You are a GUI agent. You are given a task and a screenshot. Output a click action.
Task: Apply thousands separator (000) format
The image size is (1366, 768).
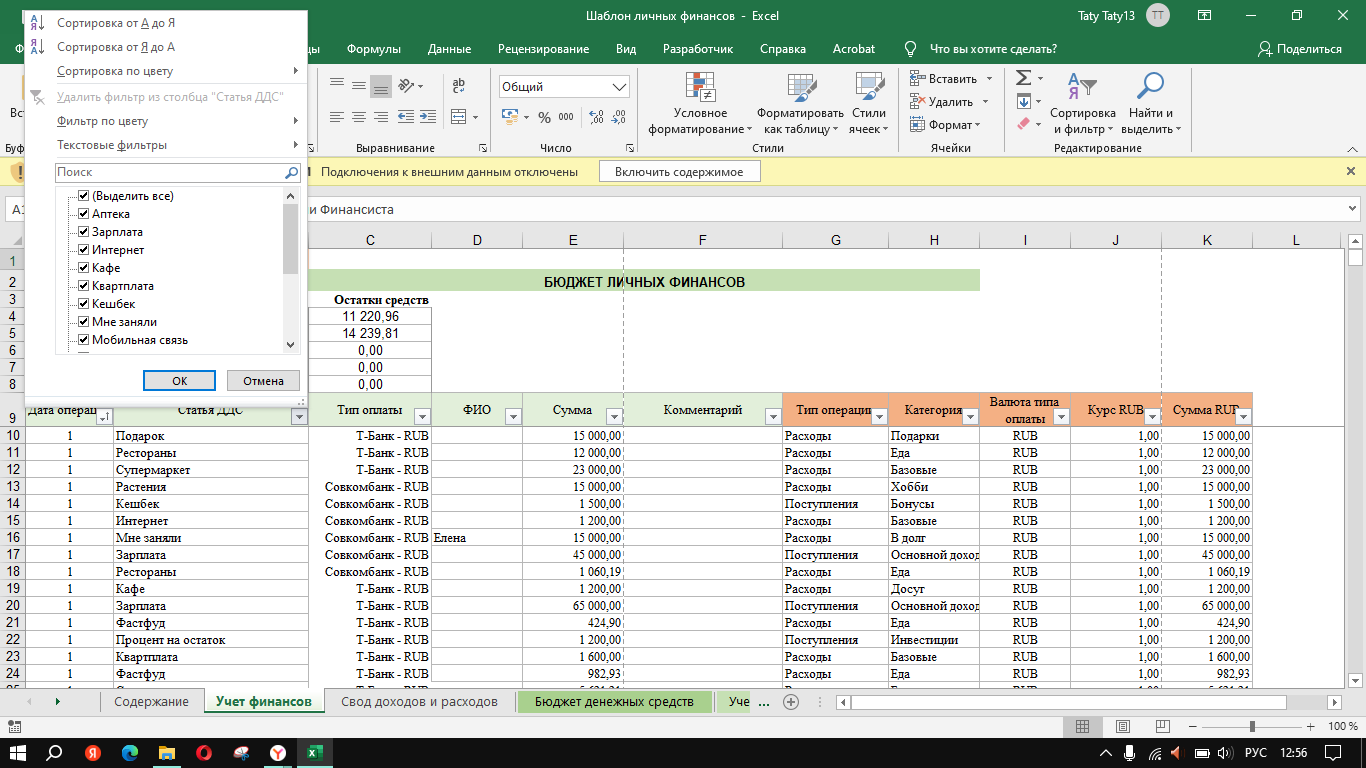click(x=566, y=117)
